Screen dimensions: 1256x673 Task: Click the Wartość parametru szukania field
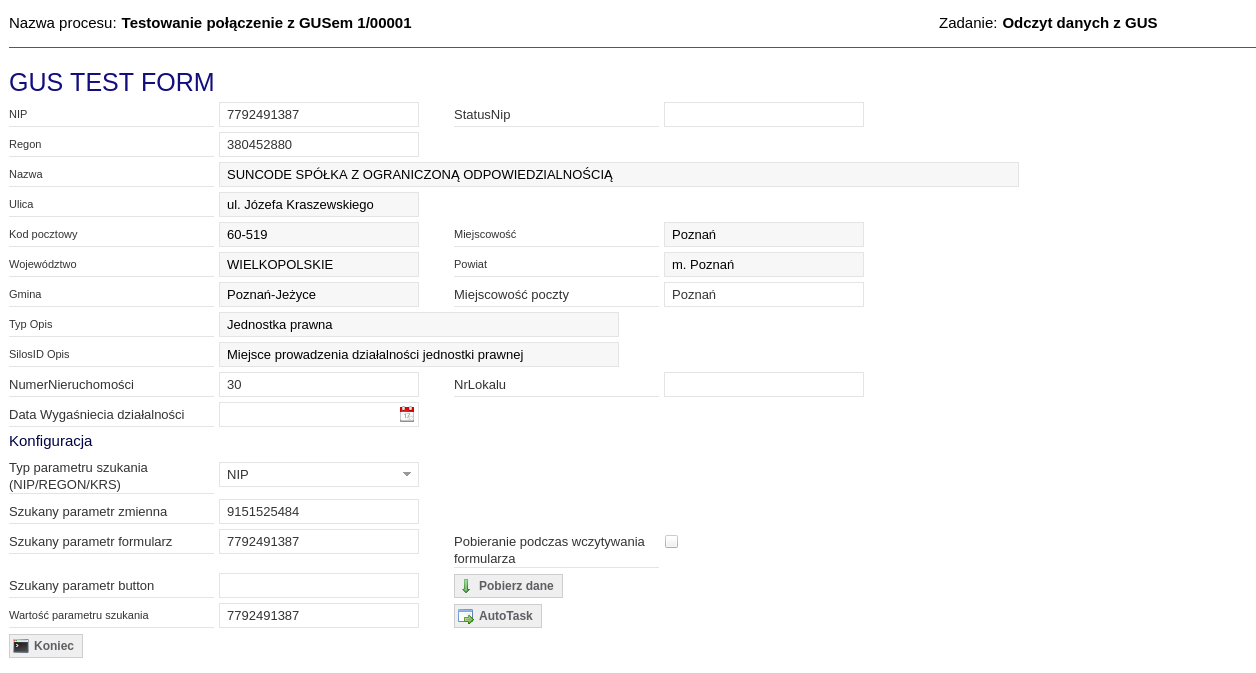(319, 615)
